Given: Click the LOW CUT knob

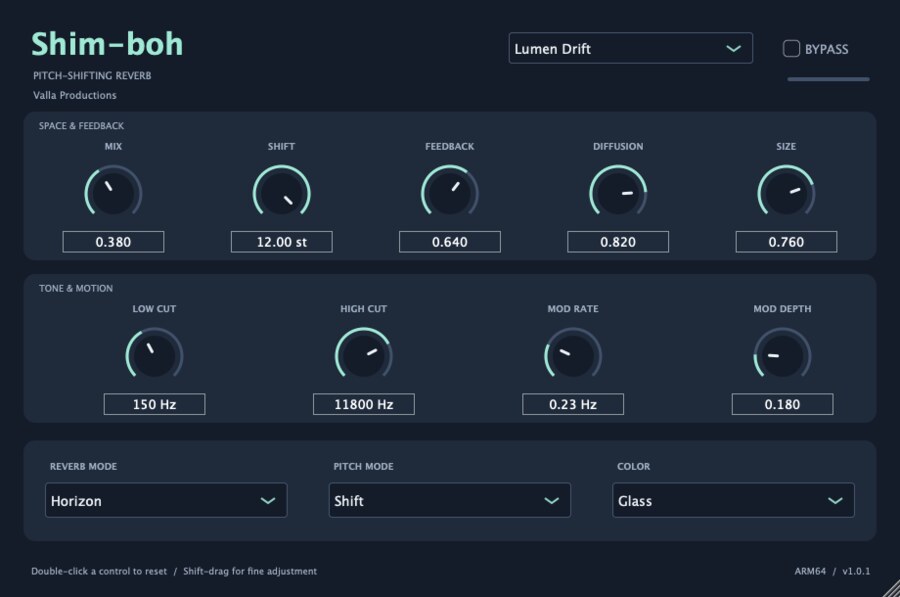Looking at the screenshot, I should 154,355.
